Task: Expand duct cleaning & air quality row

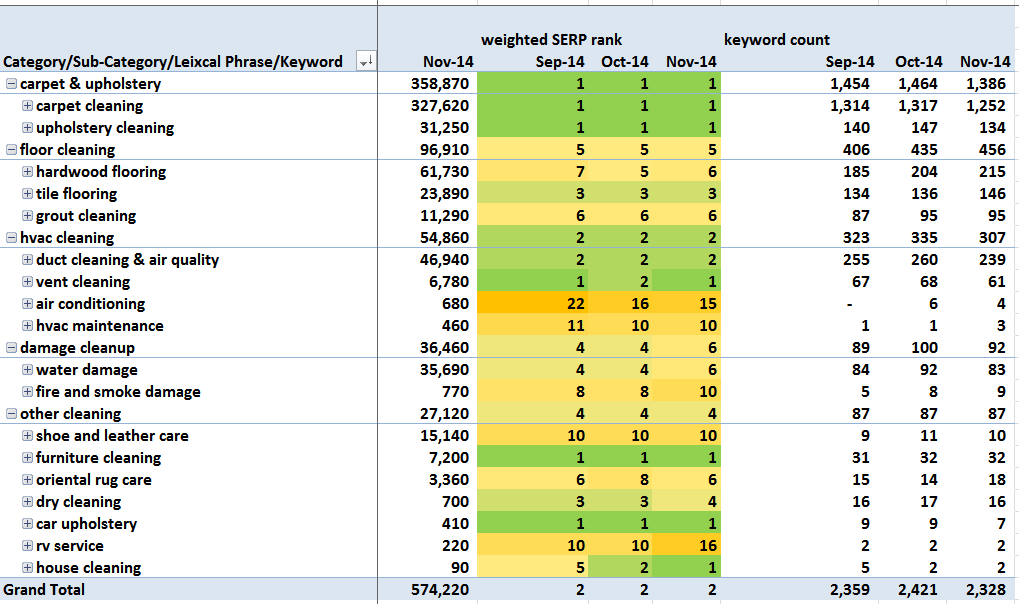Action: point(28,260)
